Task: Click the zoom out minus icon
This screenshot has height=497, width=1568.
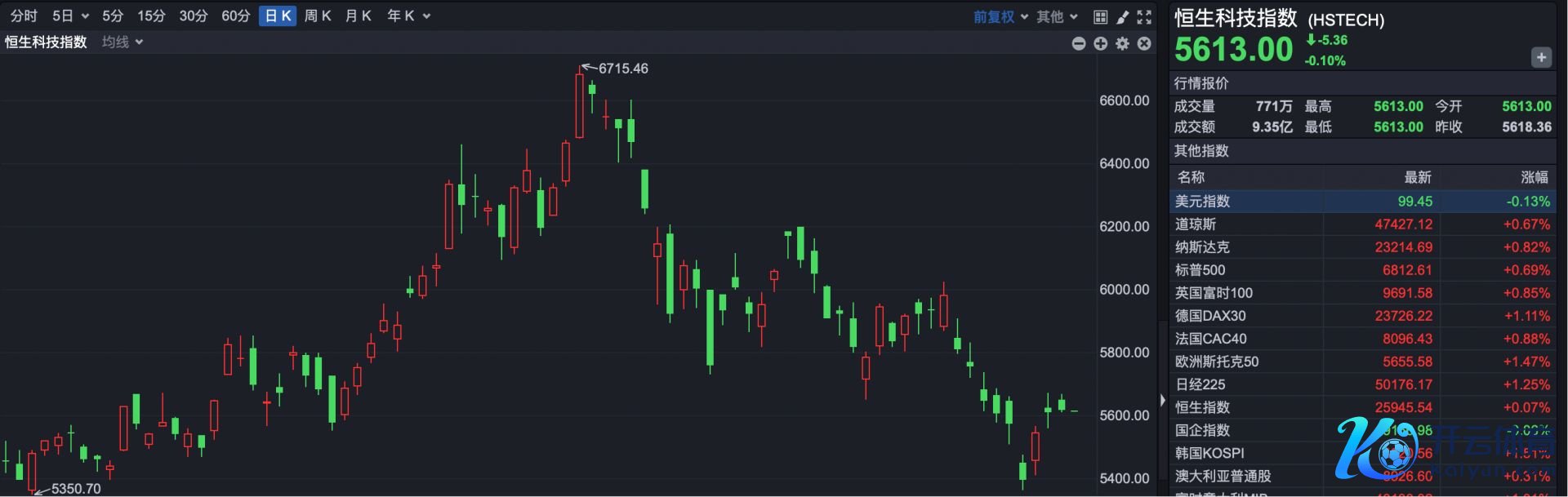Action: pyautogui.click(x=1079, y=44)
